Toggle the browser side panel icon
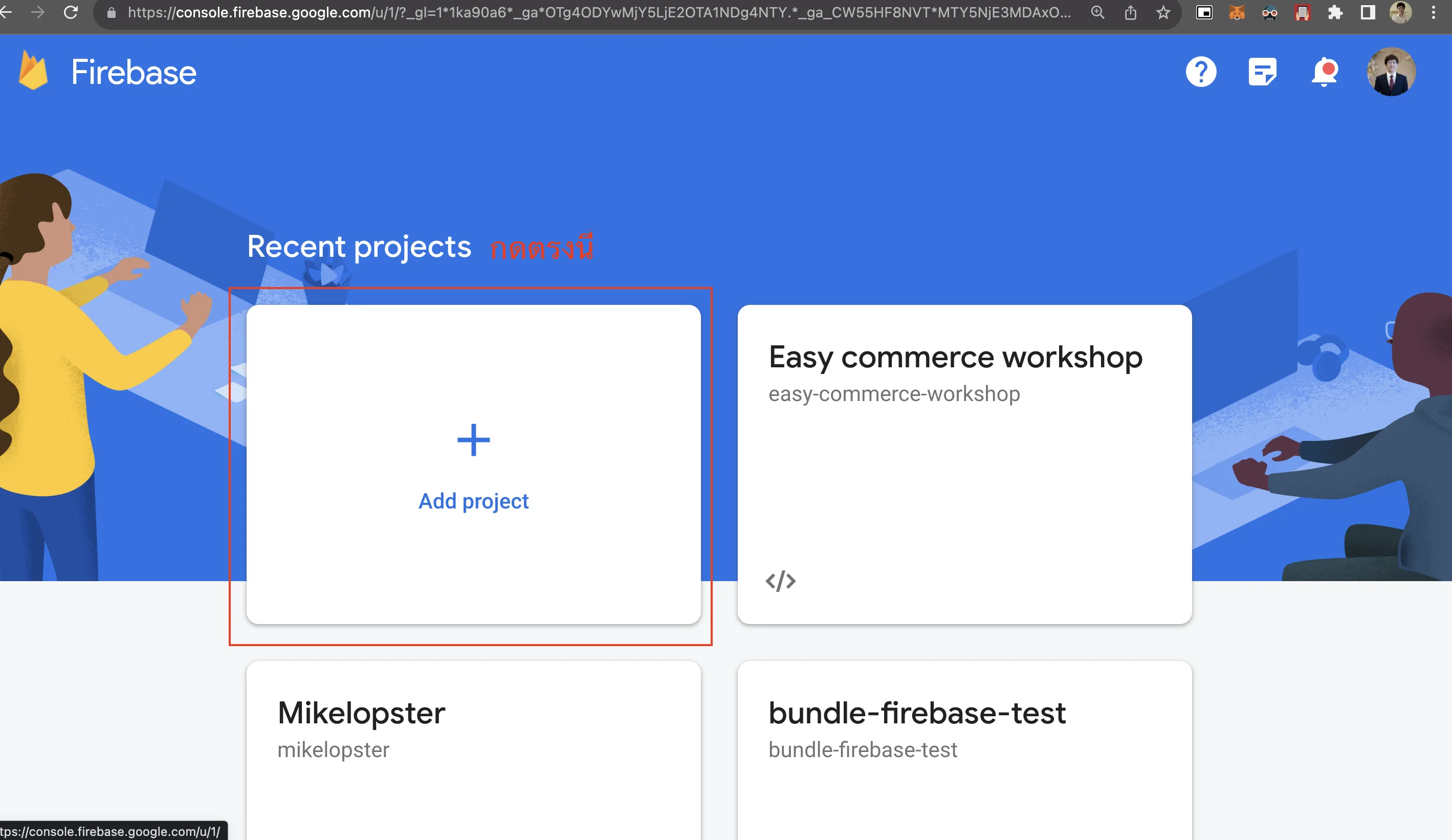Image resolution: width=1452 pixels, height=840 pixels. click(1368, 13)
